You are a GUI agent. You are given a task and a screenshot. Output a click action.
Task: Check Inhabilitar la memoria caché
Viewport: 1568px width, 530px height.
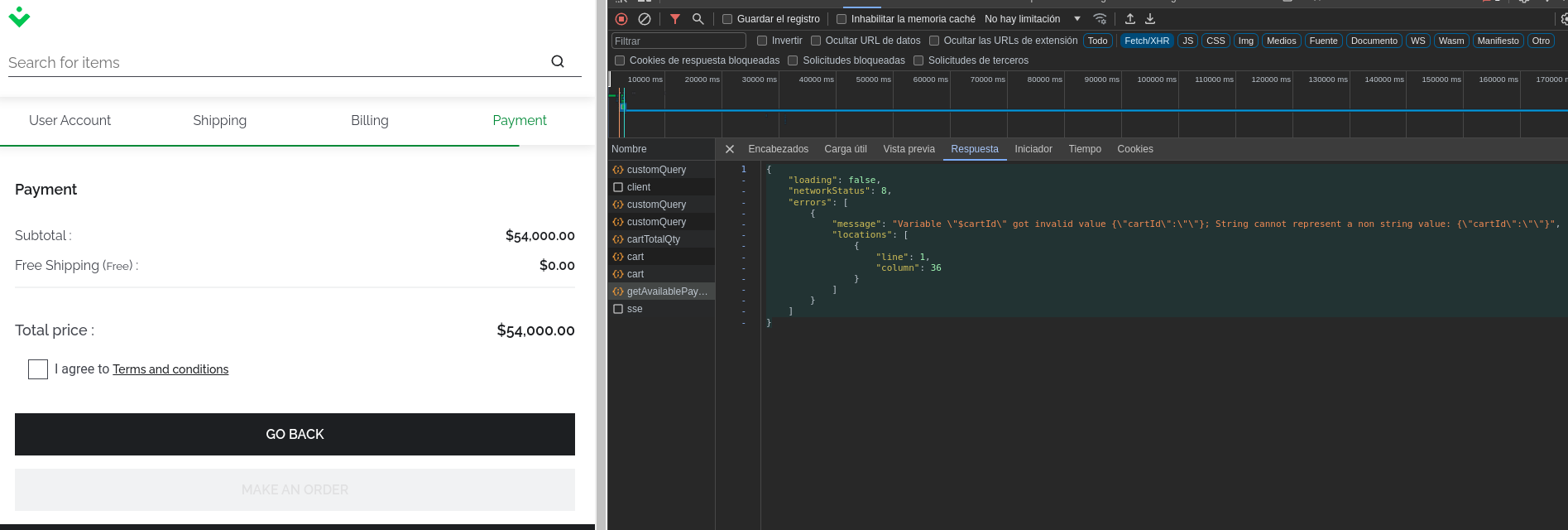(x=842, y=19)
